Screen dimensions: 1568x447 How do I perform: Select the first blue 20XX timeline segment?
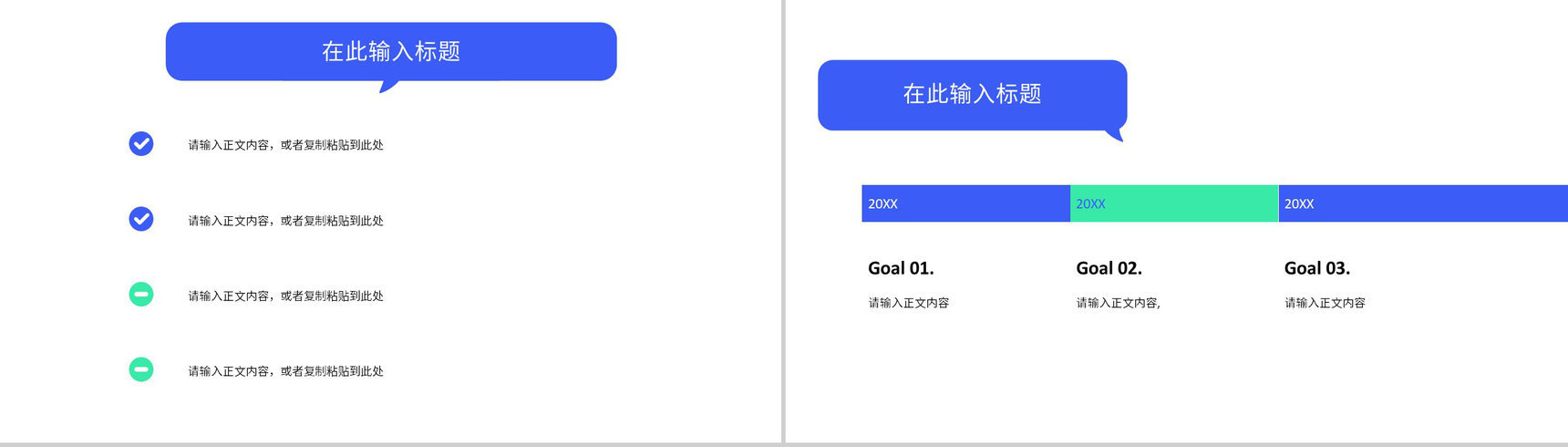pos(965,203)
